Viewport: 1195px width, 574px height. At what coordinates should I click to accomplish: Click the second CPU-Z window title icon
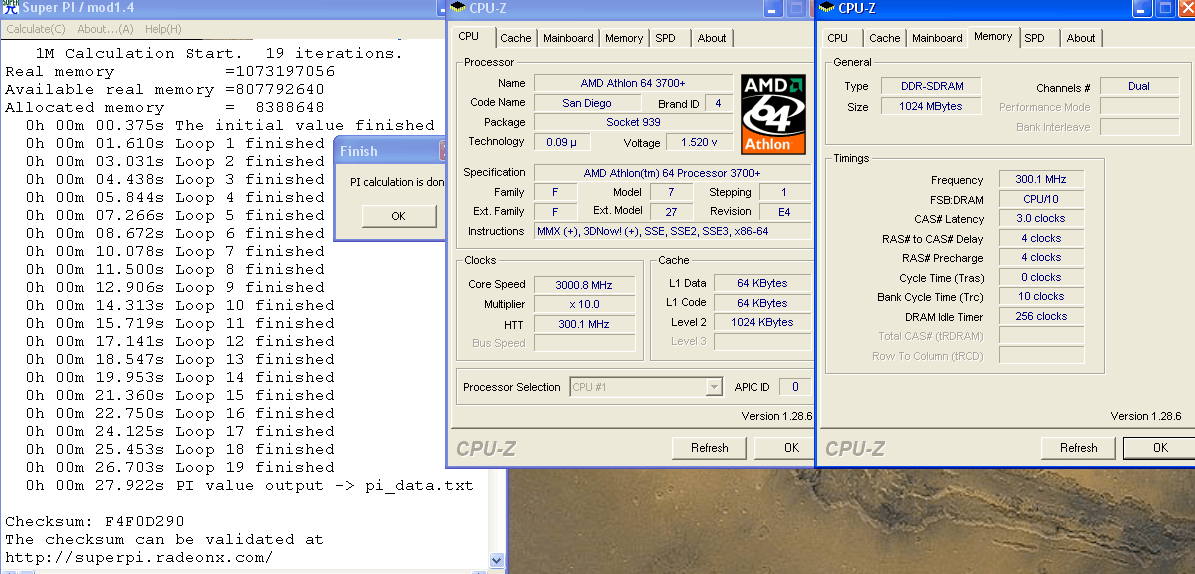pos(826,8)
